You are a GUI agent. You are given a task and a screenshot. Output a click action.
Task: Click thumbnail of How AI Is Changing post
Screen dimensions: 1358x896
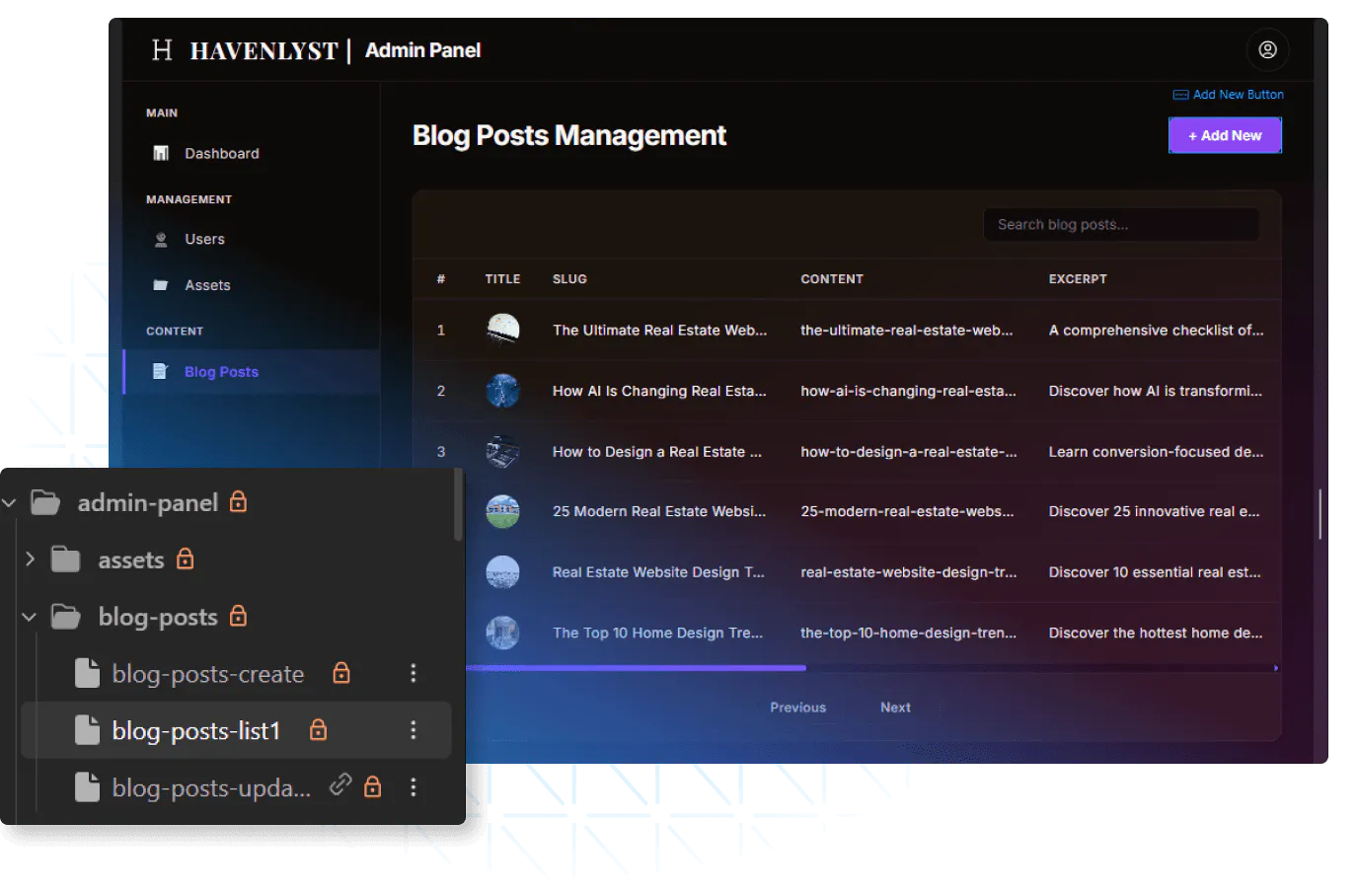tap(503, 391)
